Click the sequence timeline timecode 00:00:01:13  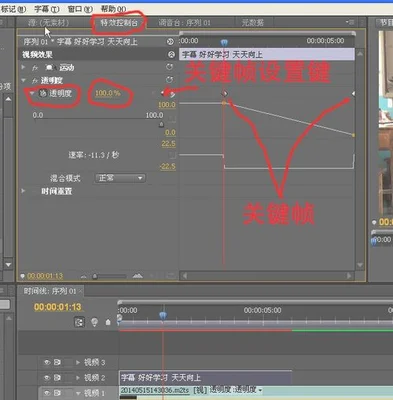coord(57,307)
